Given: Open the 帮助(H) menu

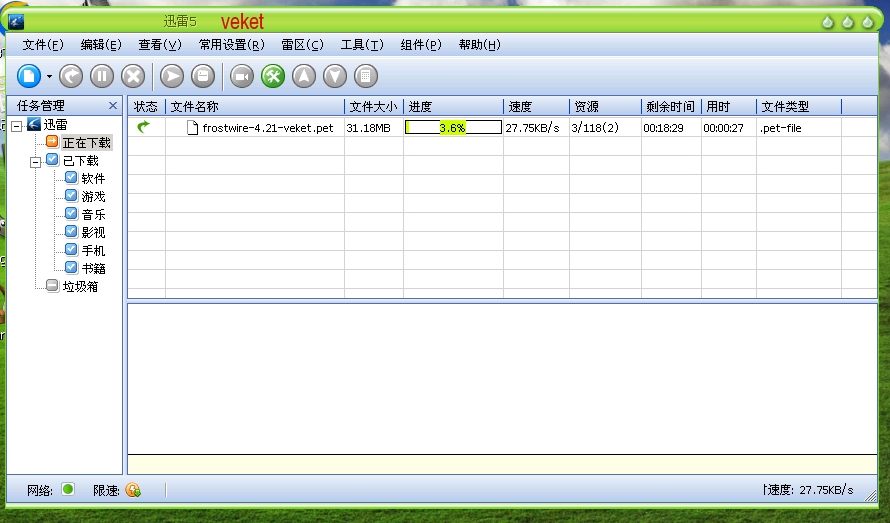Looking at the screenshot, I should [x=480, y=45].
